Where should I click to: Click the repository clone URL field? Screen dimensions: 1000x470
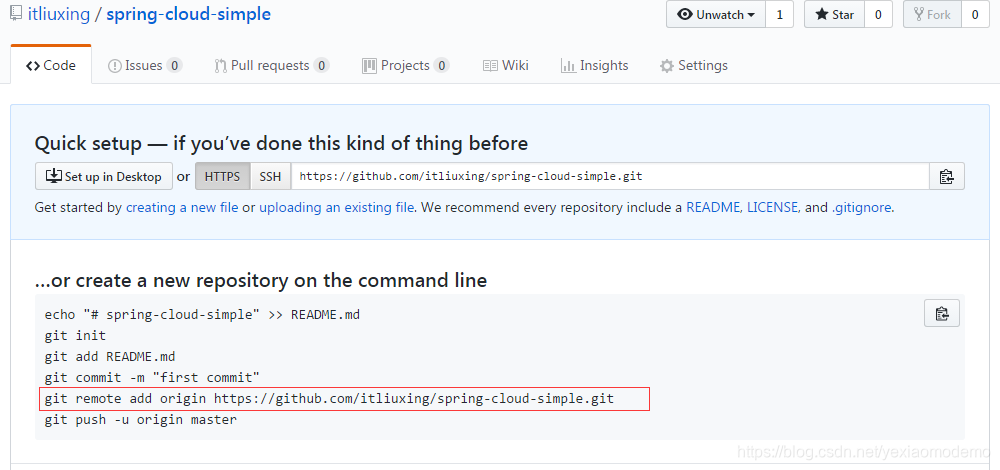pyautogui.click(x=610, y=177)
